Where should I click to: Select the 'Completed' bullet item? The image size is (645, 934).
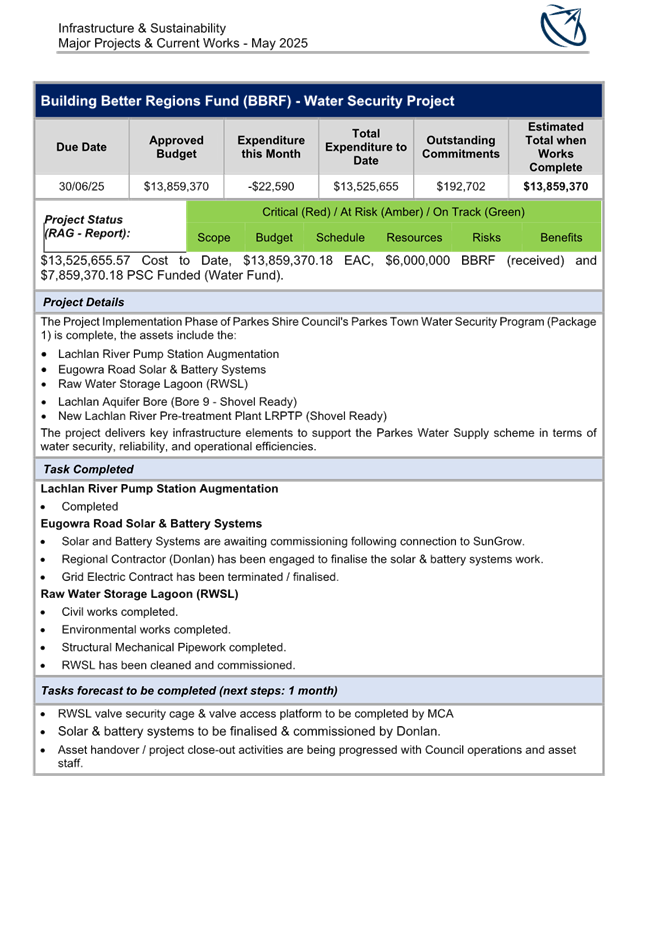(x=89, y=507)
